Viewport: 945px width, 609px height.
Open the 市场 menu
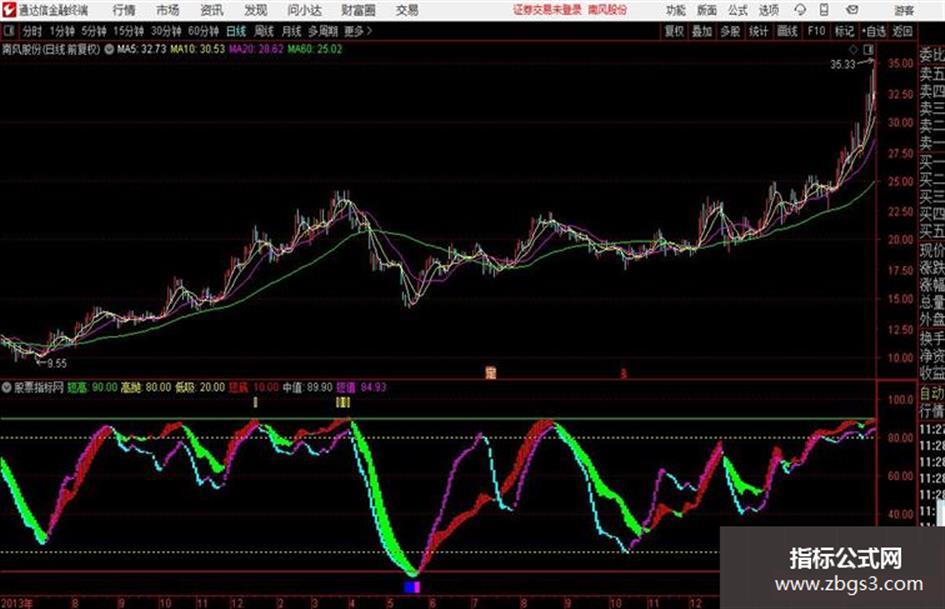click(168, 10)
